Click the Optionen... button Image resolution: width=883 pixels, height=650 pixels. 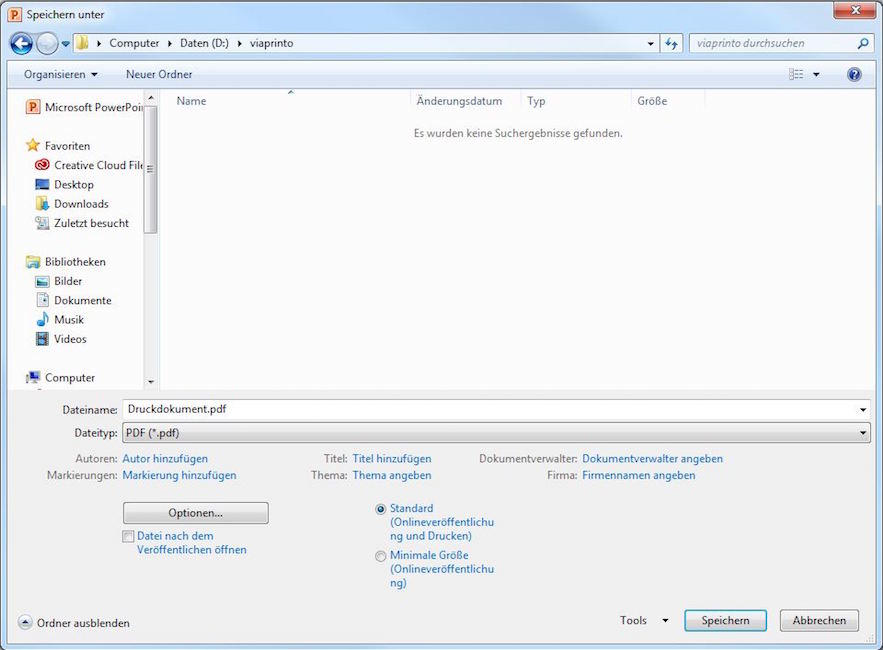coord(195,513)
